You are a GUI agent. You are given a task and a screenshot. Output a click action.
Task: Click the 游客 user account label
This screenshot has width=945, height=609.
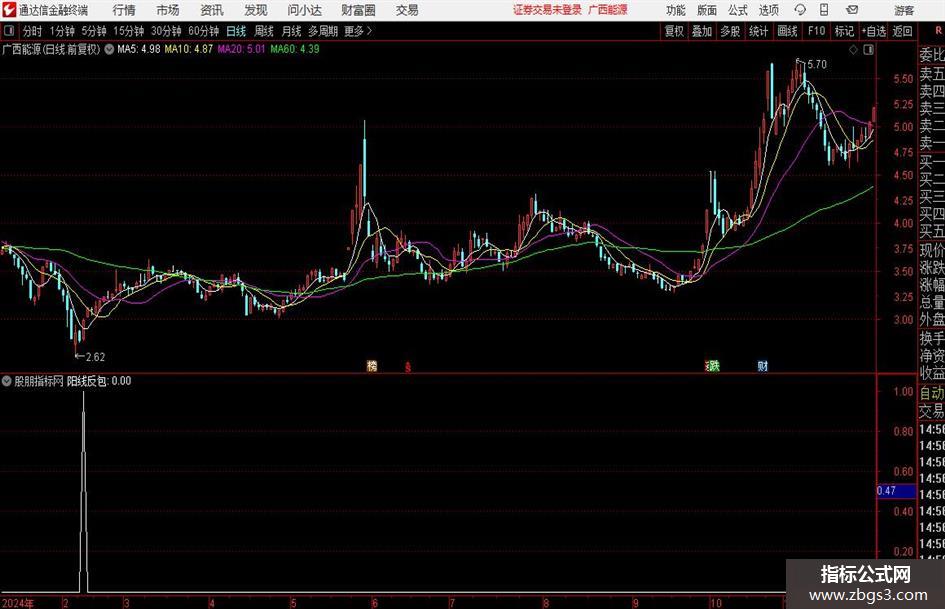tap(903, 10)
